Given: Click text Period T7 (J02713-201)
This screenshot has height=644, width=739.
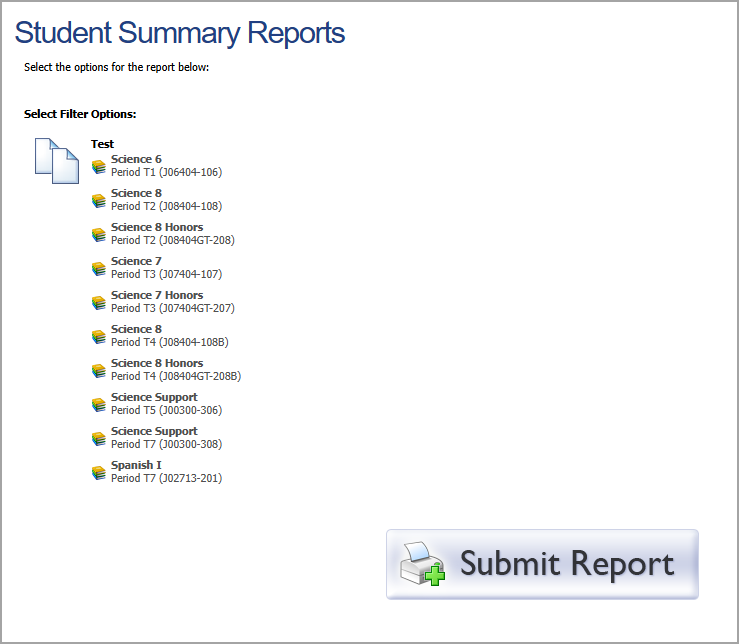Looking at the screenshot, I should tap(166, 478).
